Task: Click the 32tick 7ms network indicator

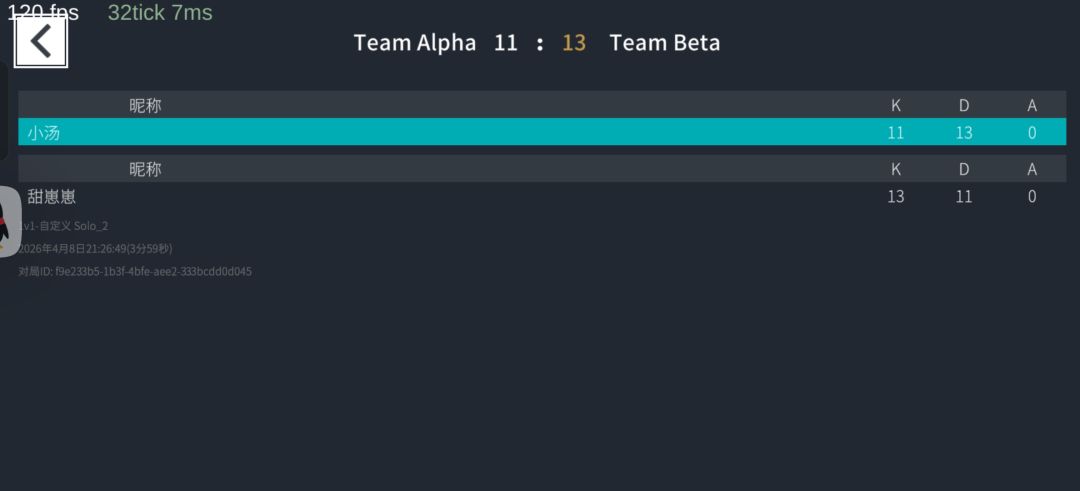Action: click(160, 13)
